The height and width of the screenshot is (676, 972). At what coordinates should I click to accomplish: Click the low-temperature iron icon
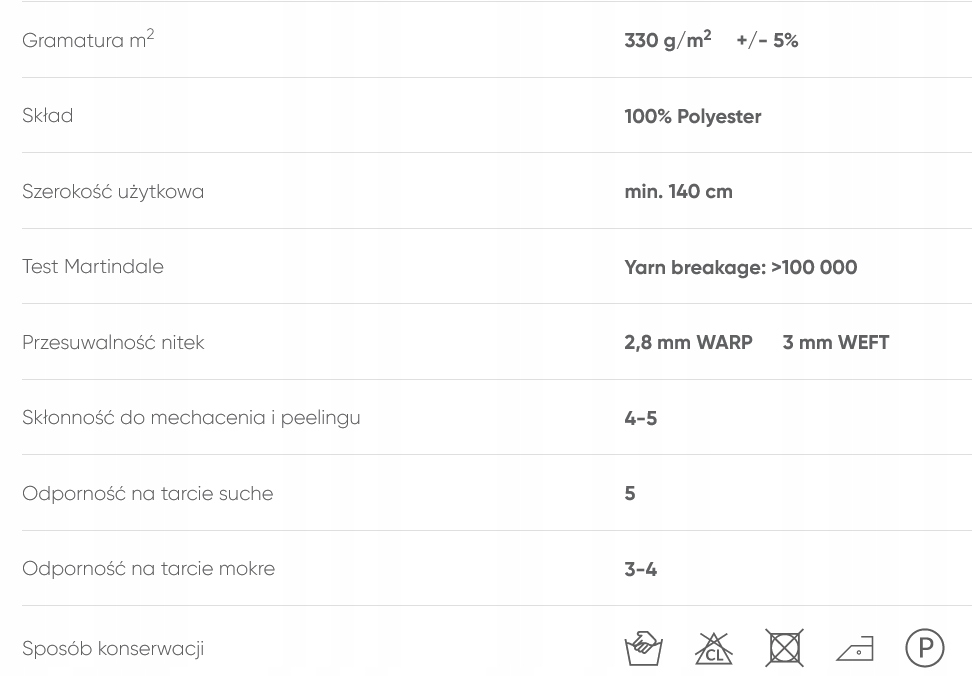point(855,649)
